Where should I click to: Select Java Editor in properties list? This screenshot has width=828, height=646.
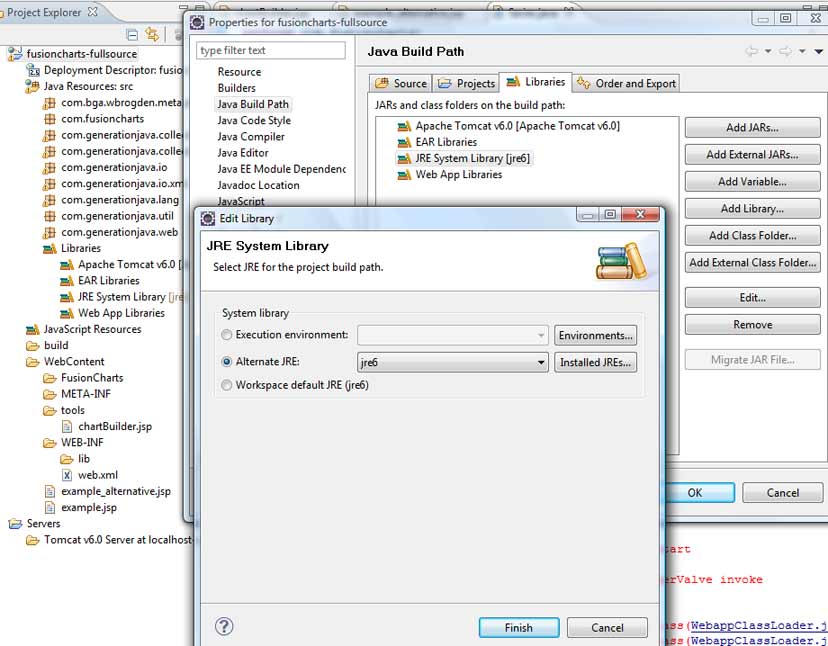243,153
